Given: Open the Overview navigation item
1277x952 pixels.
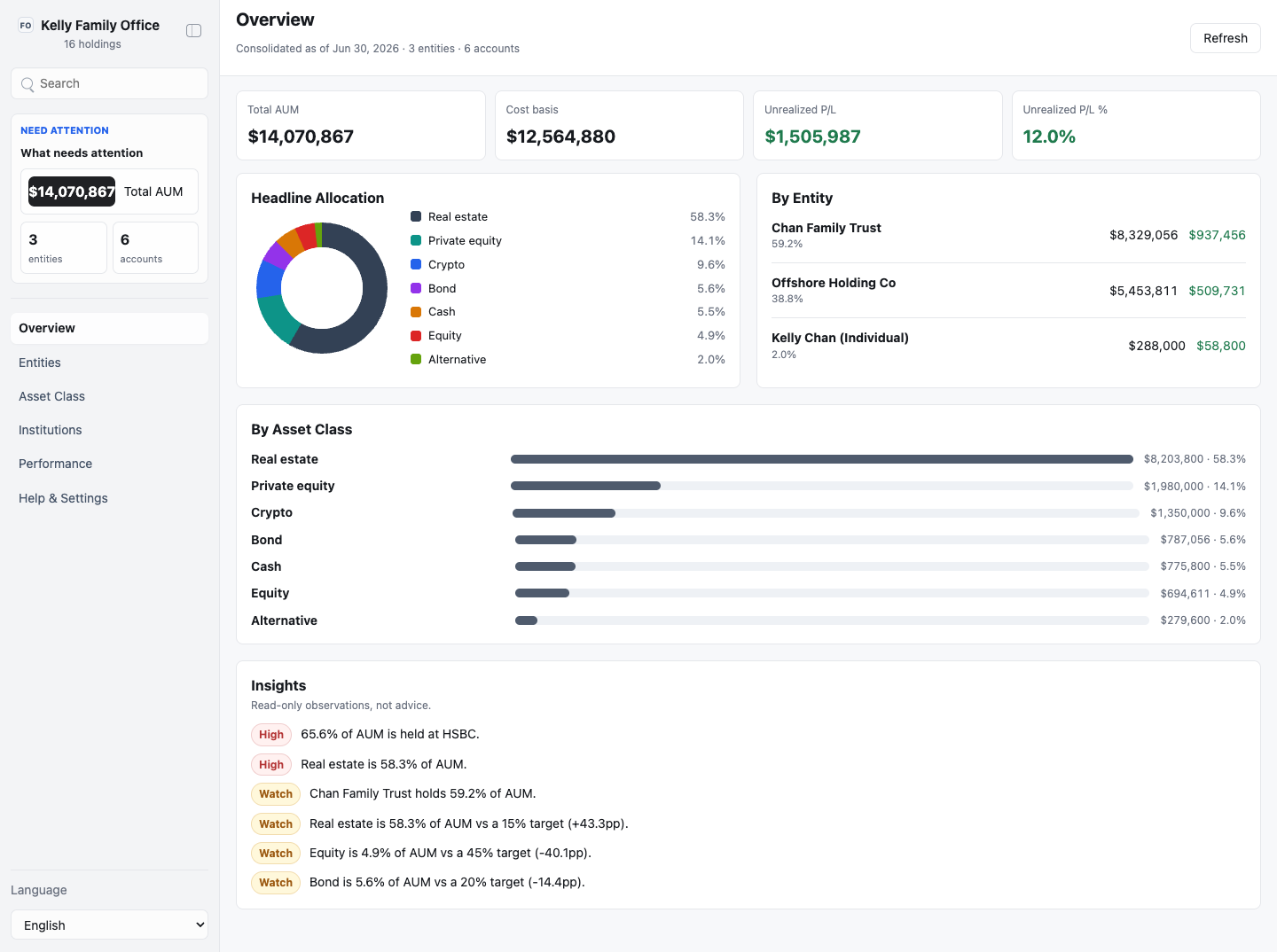Looking at the screenshot, I should click(x=109, y=328).
